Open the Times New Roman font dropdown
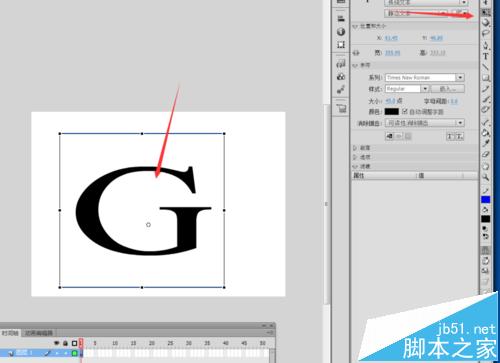 tap(460, 78)
